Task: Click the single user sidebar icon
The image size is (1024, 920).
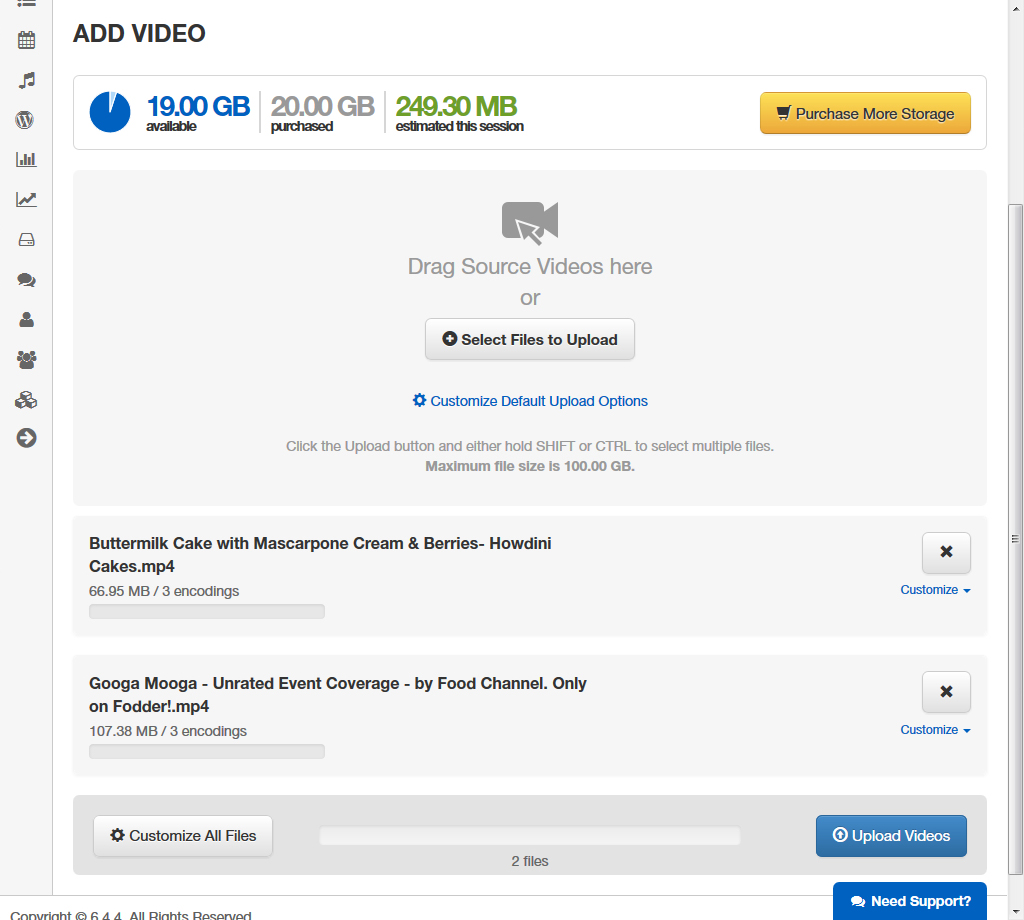Action: tap(26, 320)
